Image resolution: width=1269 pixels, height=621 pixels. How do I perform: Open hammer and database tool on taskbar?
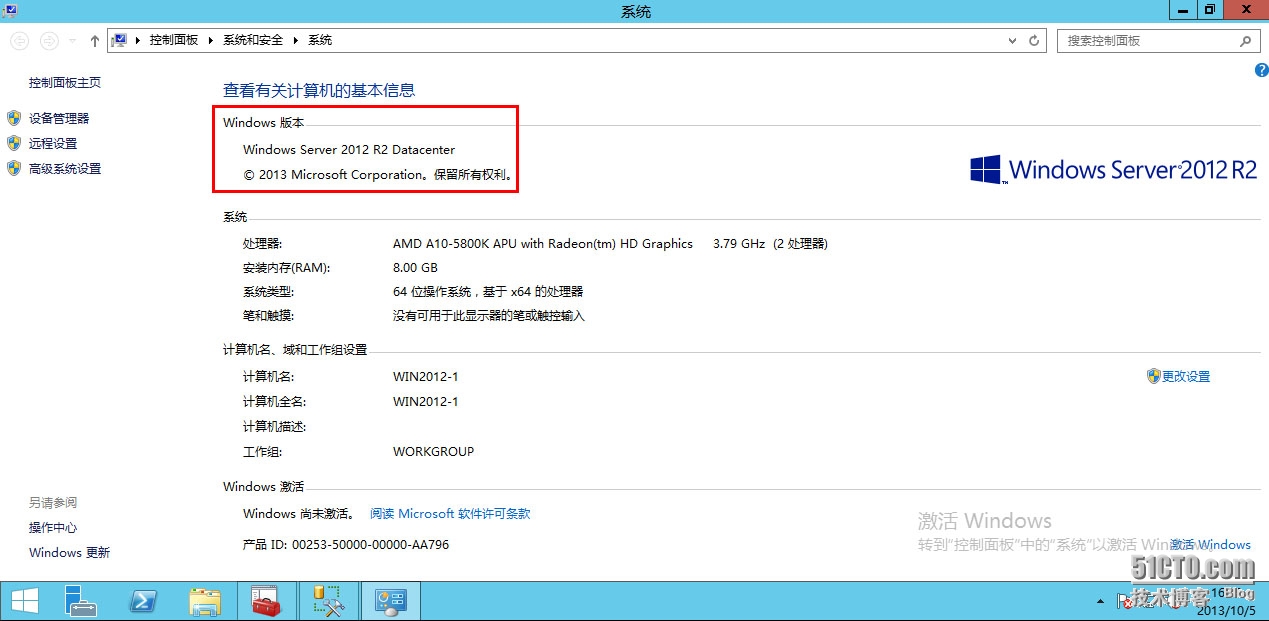[329, 601]
